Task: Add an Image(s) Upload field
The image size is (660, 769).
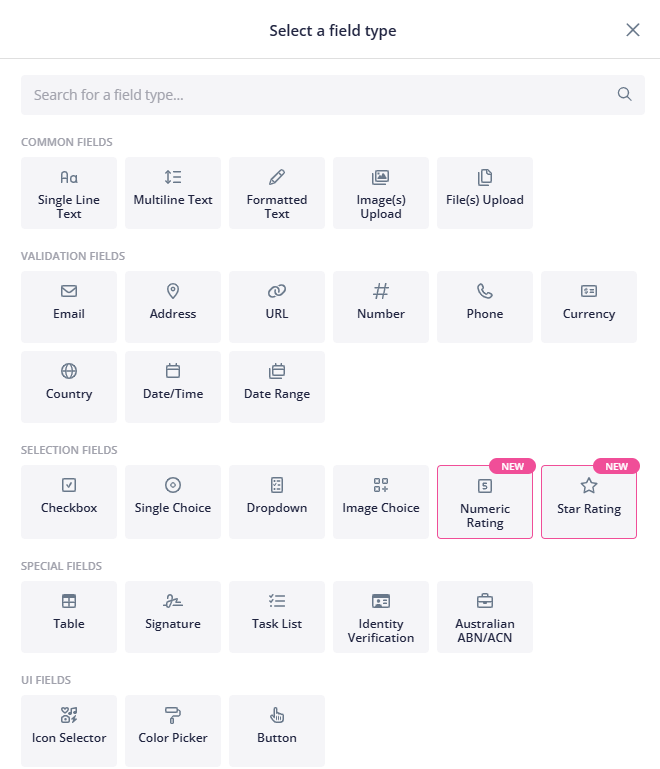Action: [x=381, y=193]
